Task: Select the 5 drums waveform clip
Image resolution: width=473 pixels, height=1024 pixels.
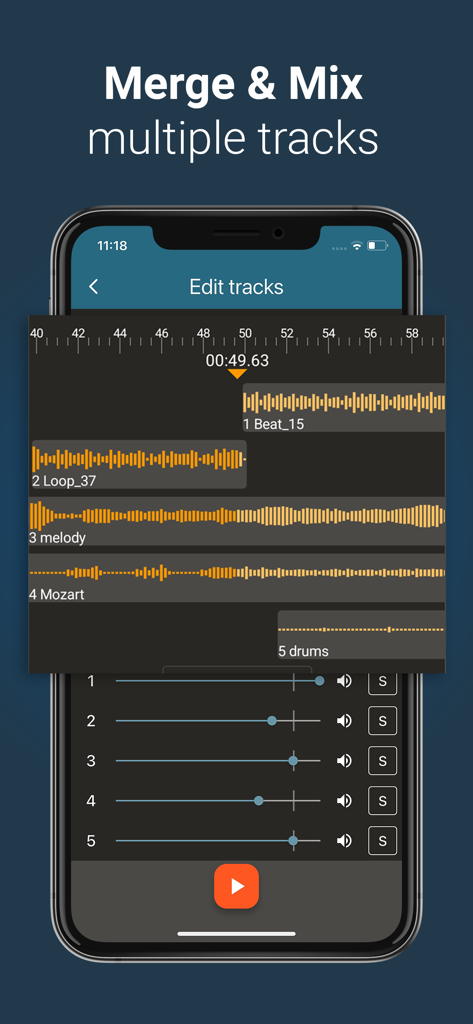Action: click(361, 635)
